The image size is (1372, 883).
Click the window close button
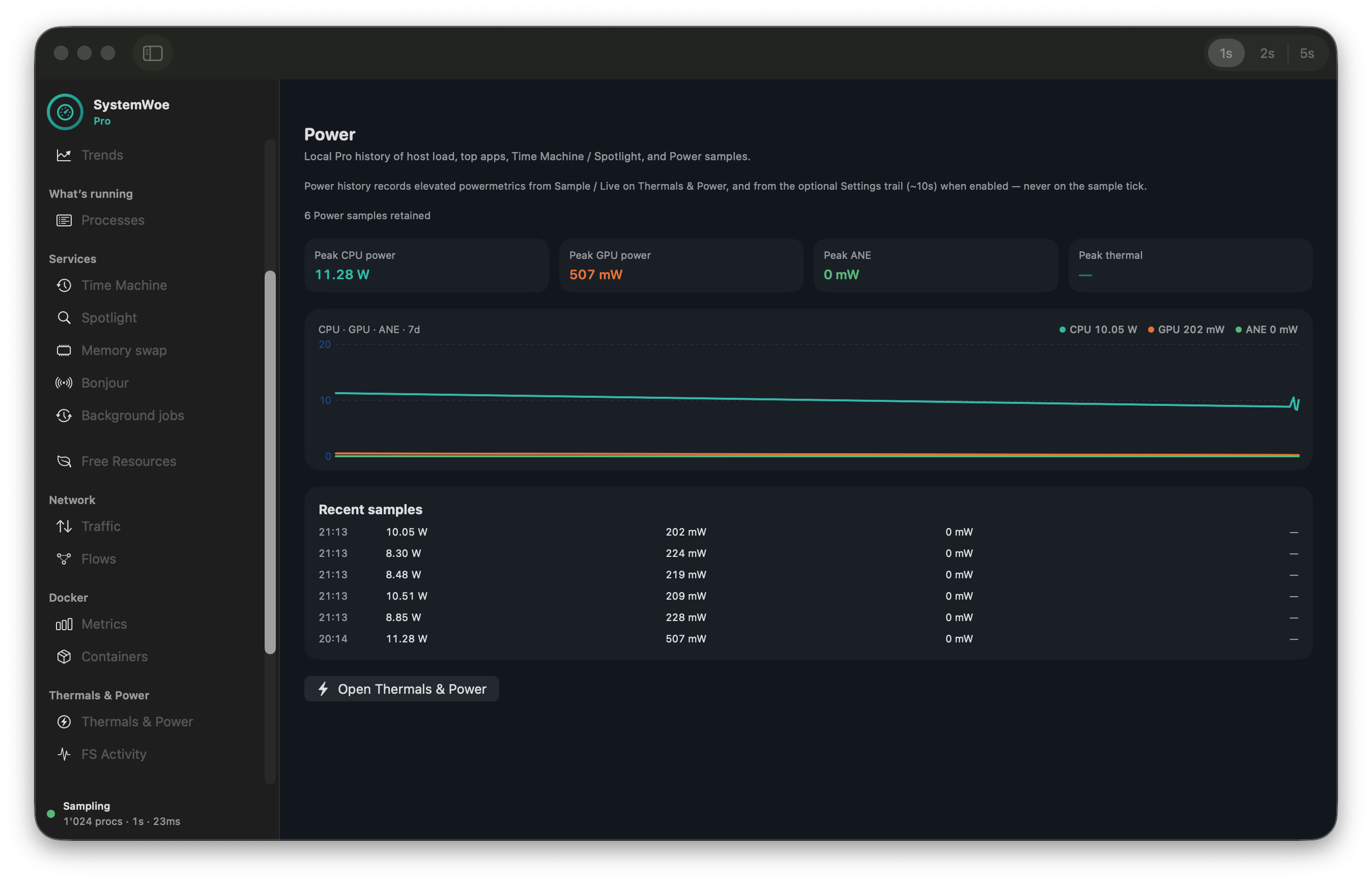pyautogui.click(x=61, y=53)
